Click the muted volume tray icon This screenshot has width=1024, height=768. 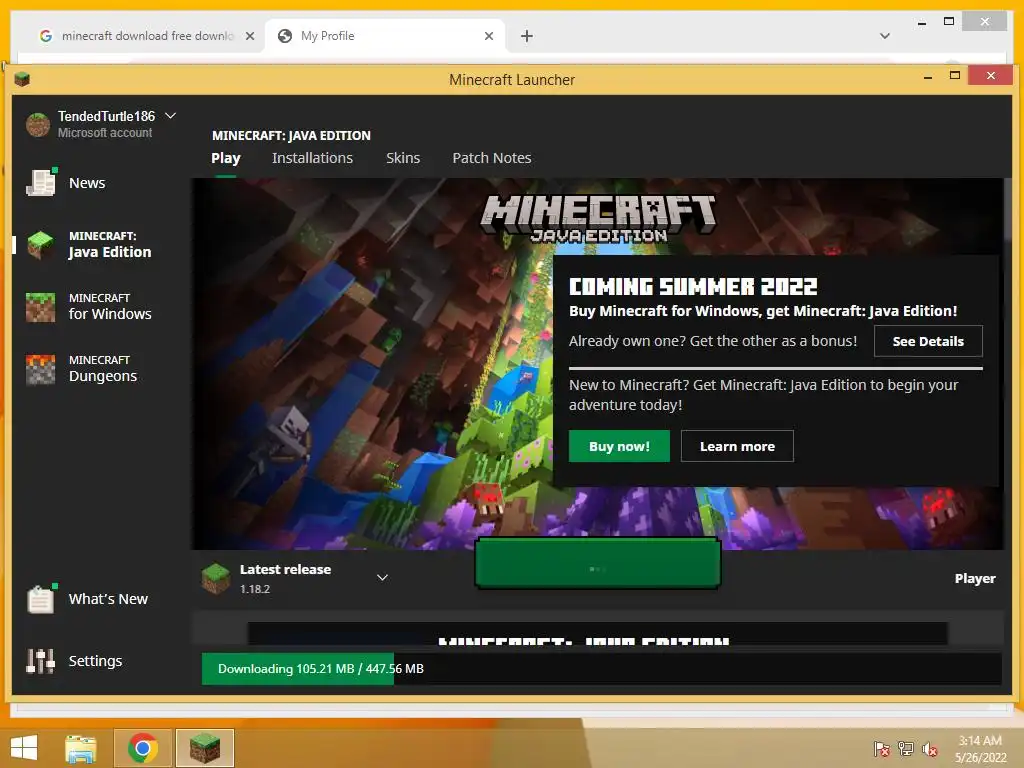coord(929,748)
